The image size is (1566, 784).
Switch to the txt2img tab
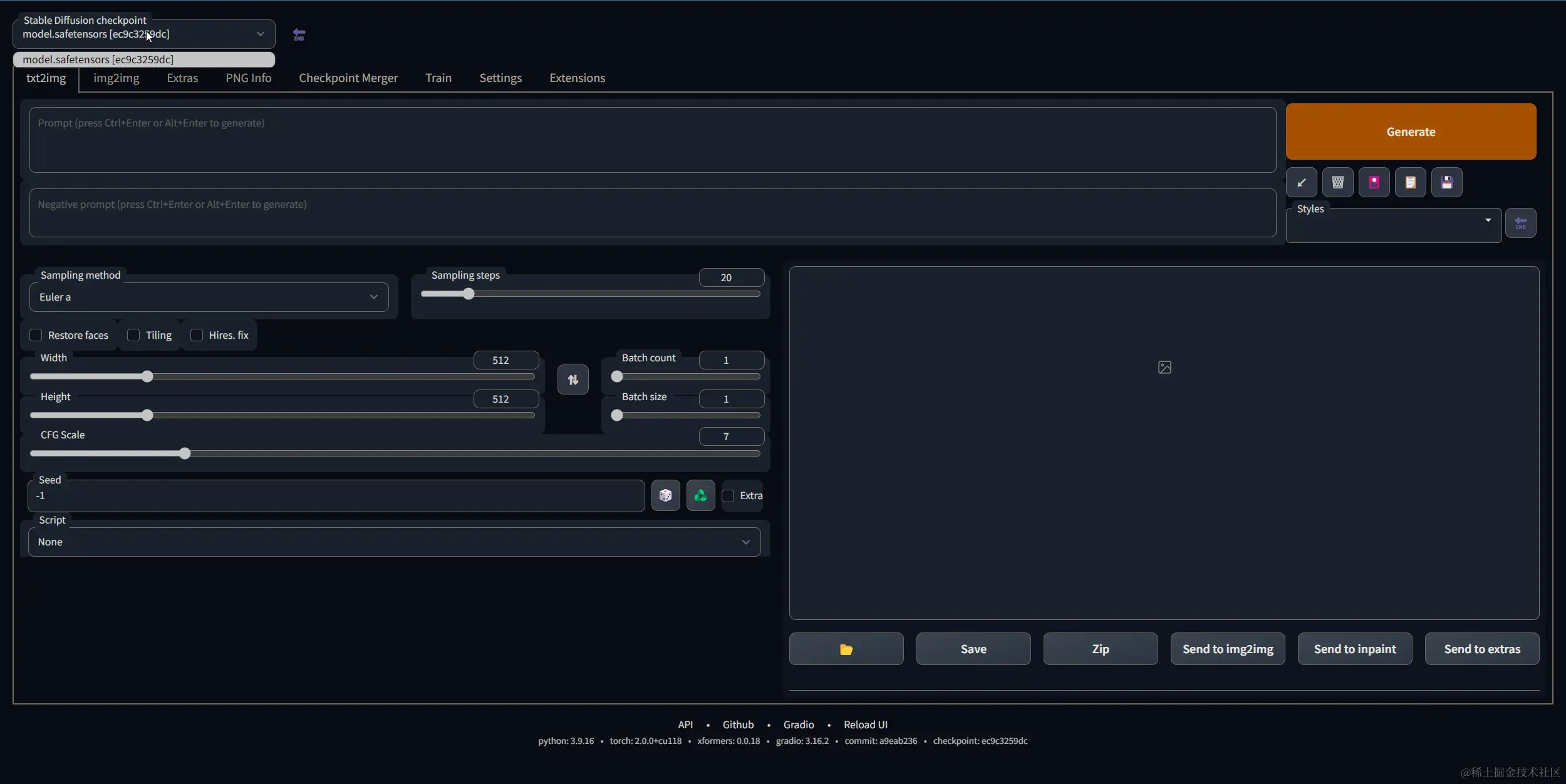click(x=46, y=78)
